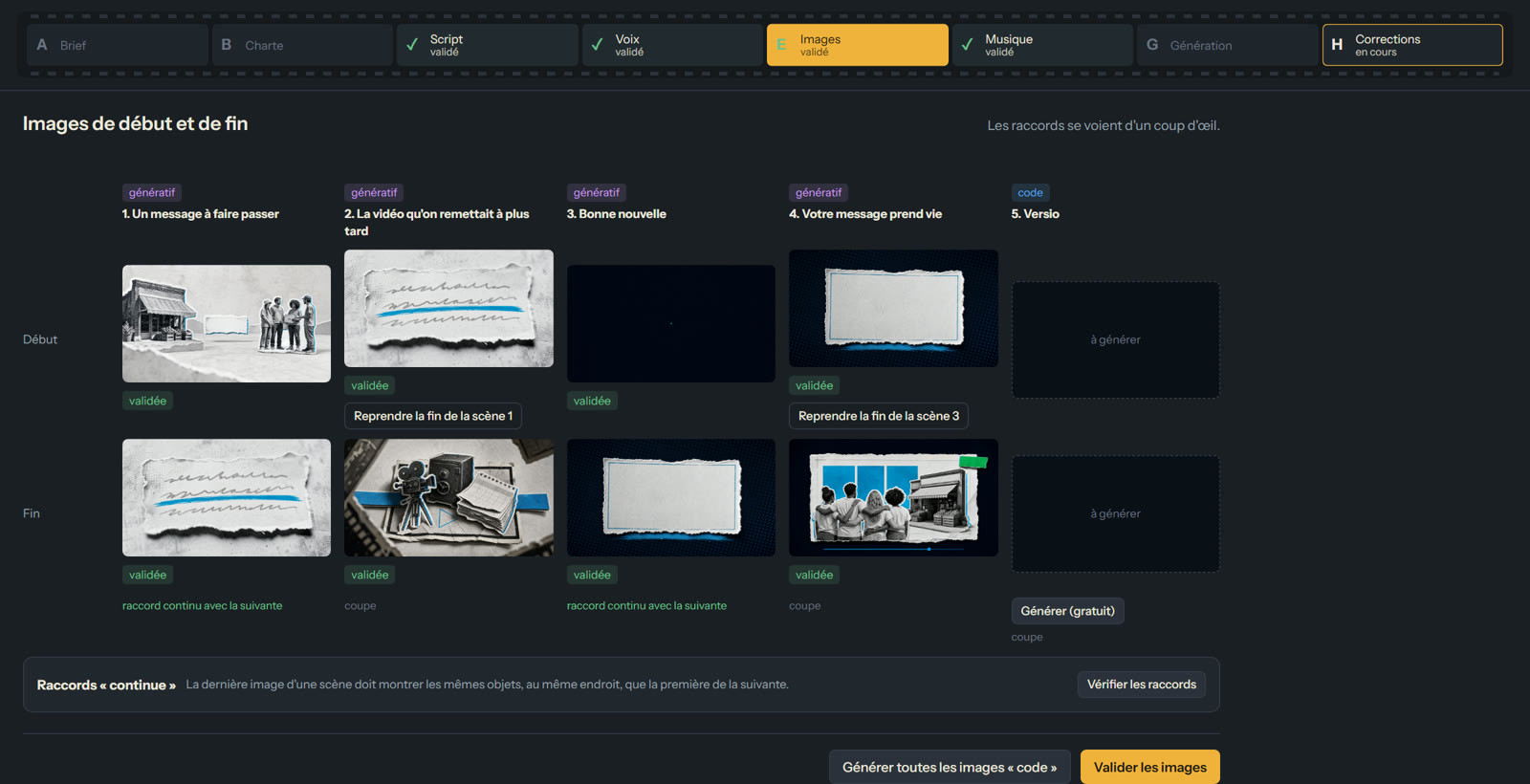The image size is (1530, 784).
Task: Open the Corrections step tab
Action: (1412, 45)
